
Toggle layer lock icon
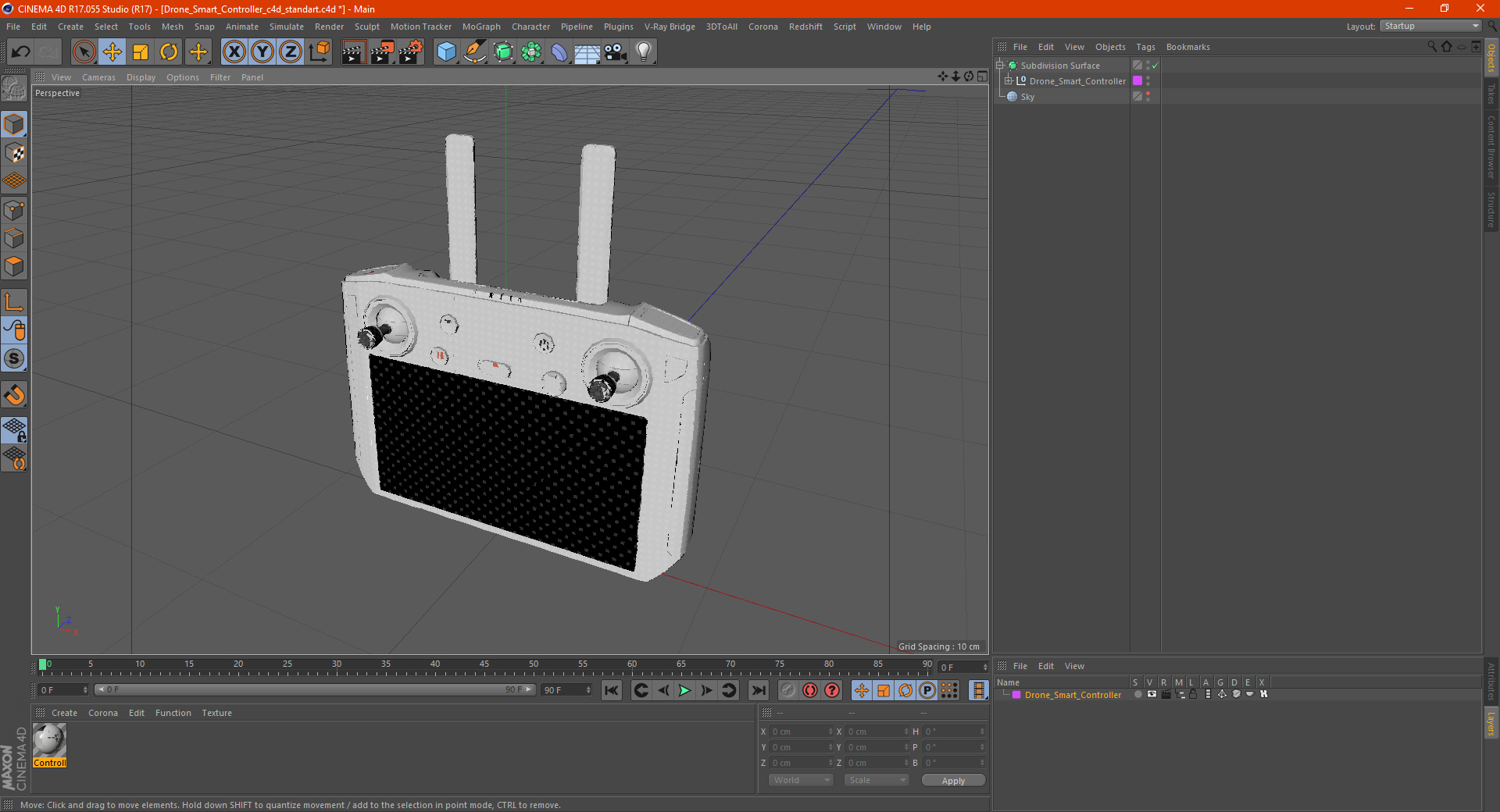point(1193,694)
